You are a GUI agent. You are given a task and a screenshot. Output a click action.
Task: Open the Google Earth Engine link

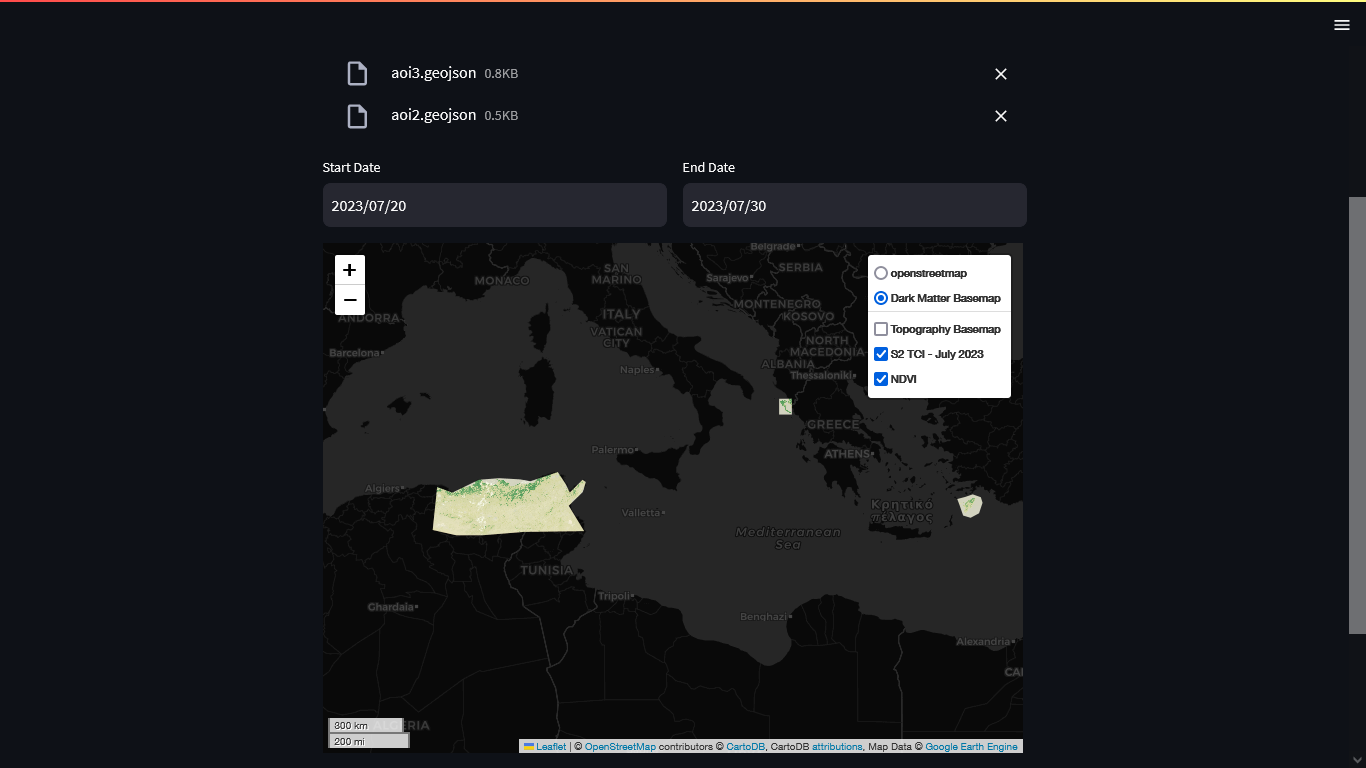point(971,747)
